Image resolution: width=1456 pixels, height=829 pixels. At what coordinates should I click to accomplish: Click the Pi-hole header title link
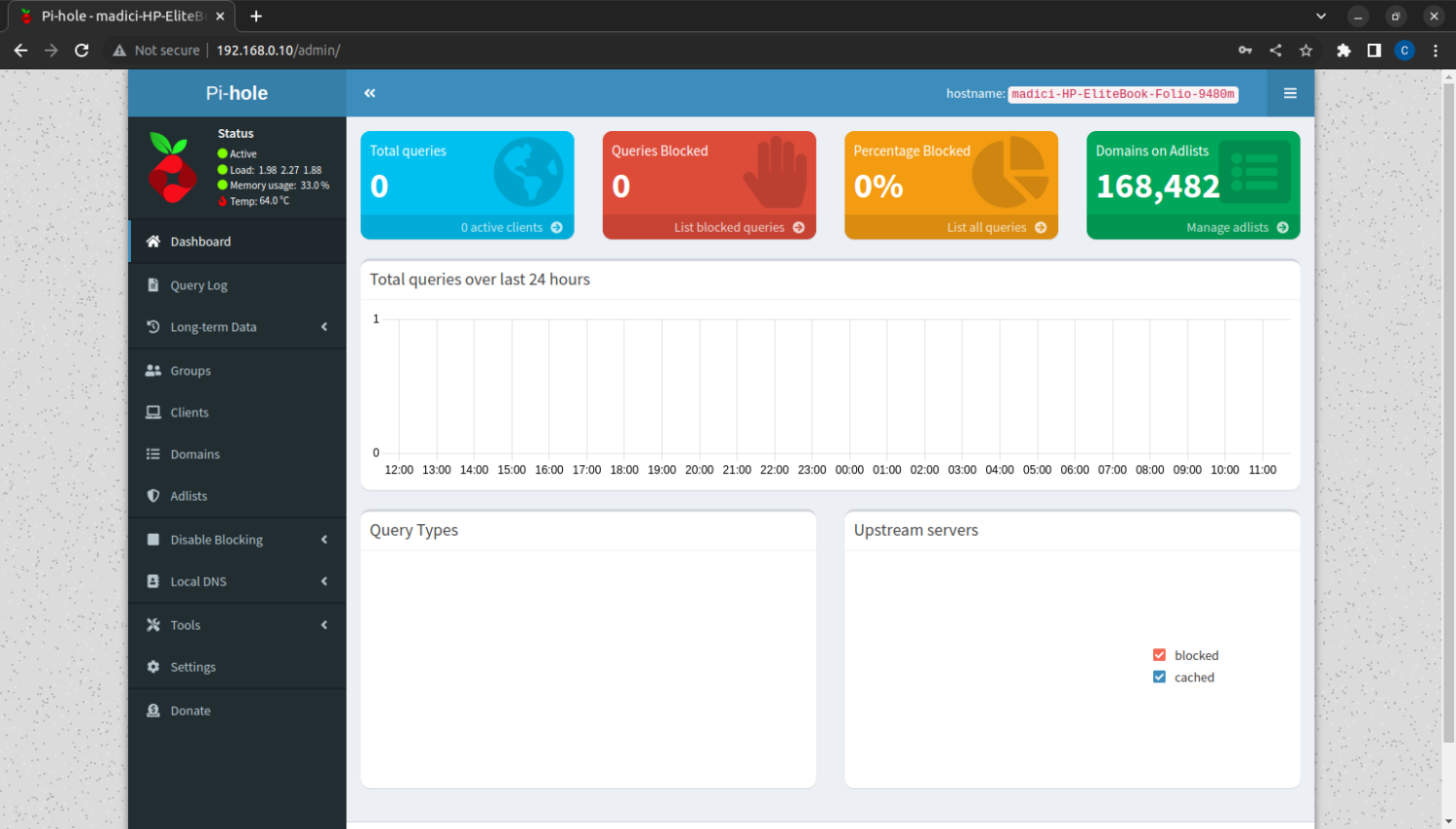pos(237,93)
